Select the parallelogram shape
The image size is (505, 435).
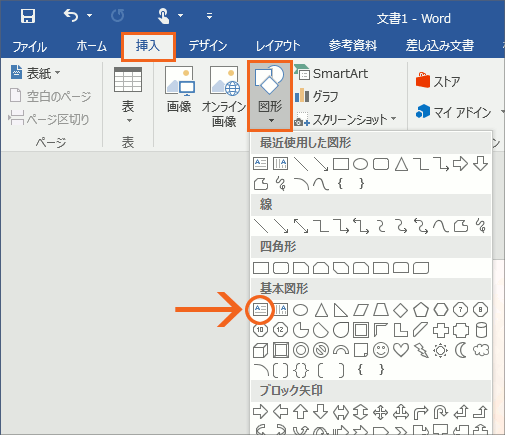point(361,310)
